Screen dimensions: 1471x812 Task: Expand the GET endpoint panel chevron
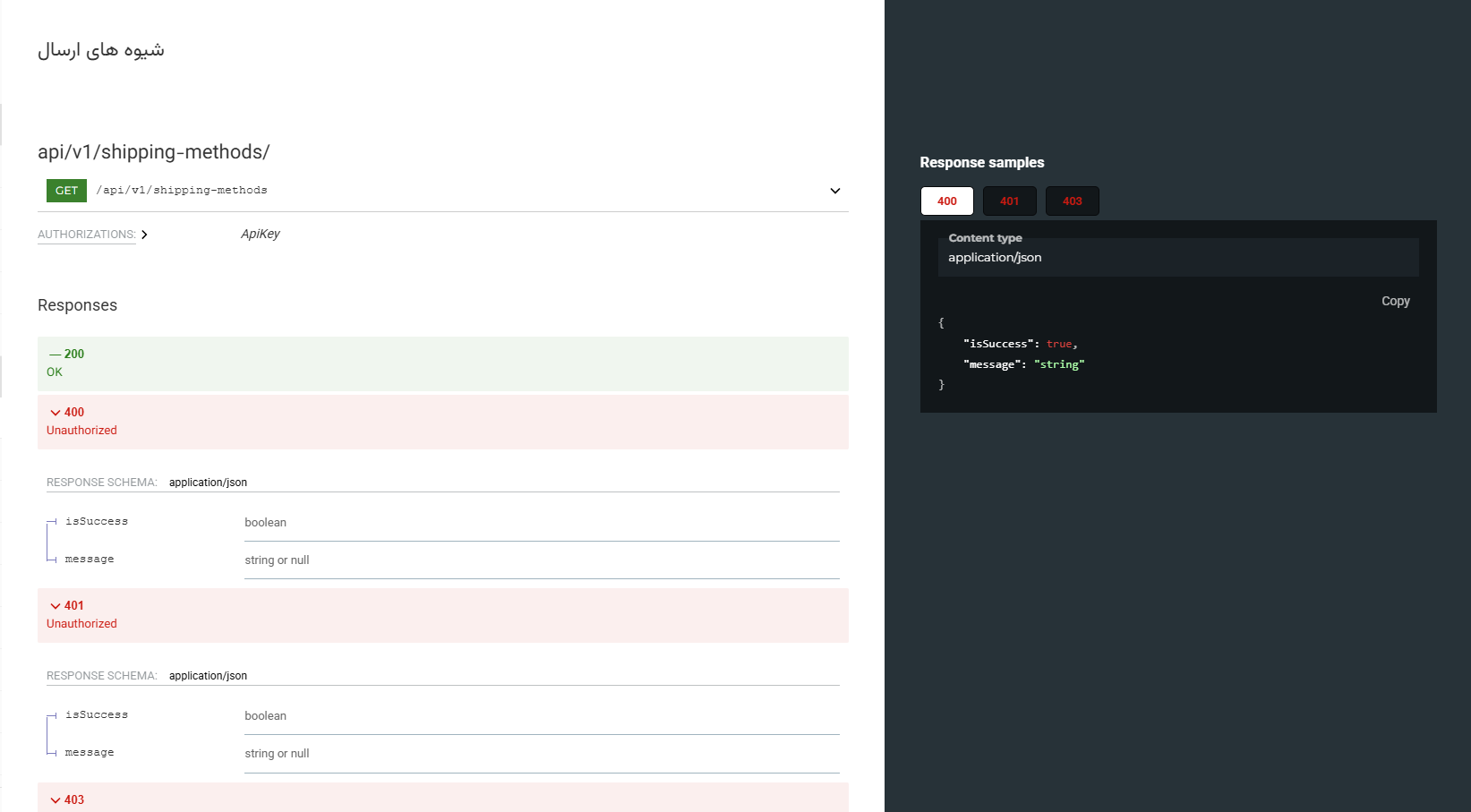pos(834,191)
